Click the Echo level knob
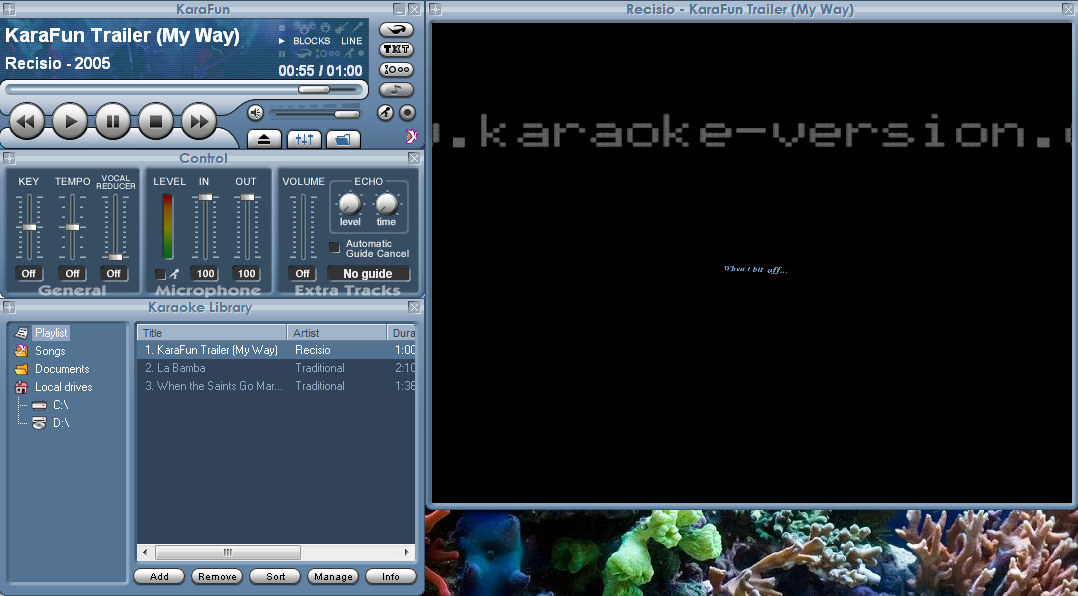The height and width of the screenshot is (596, 1078). pos(350,204)
